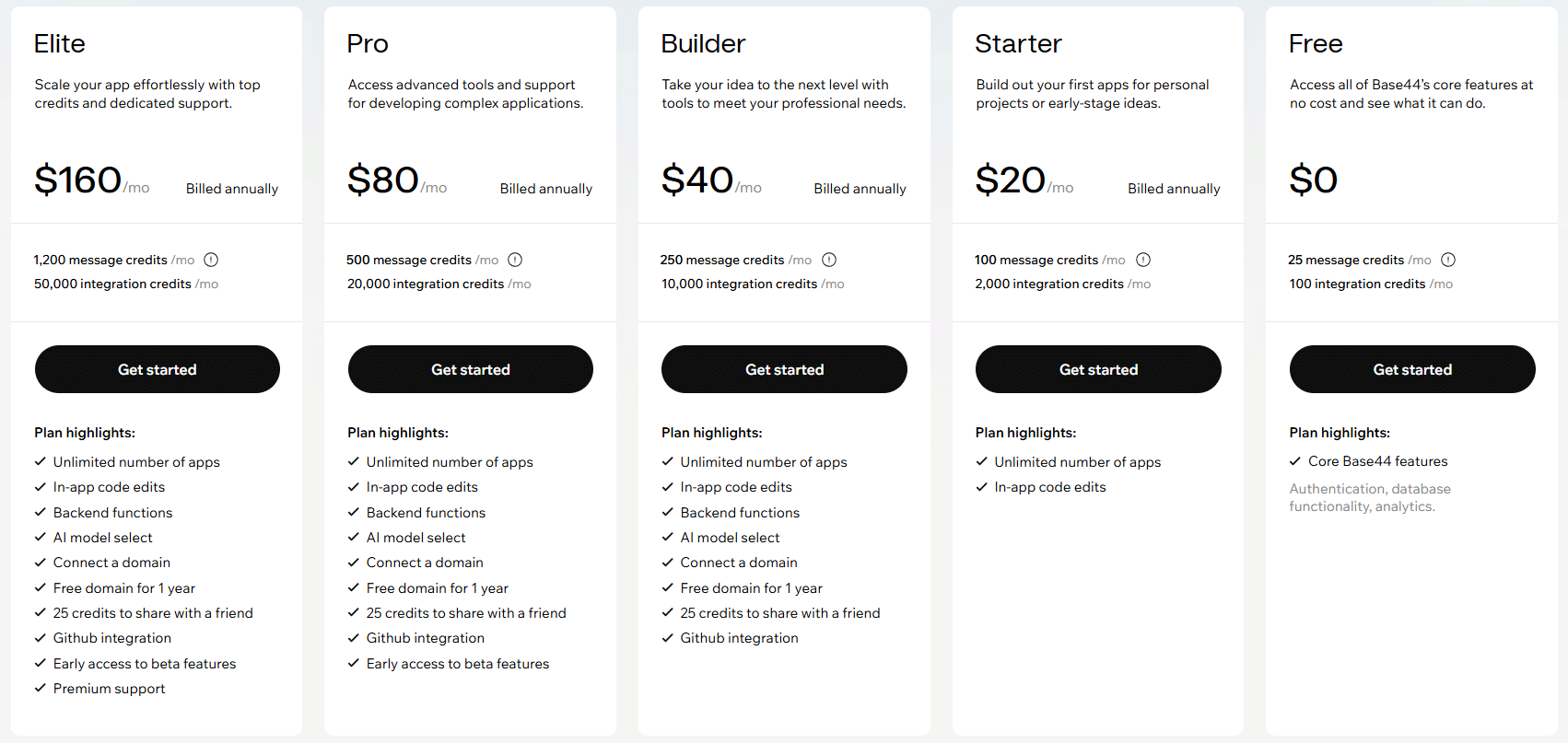Choose Get started under the Pro plan
This screenshot has height=743, width=1568.
471,369
